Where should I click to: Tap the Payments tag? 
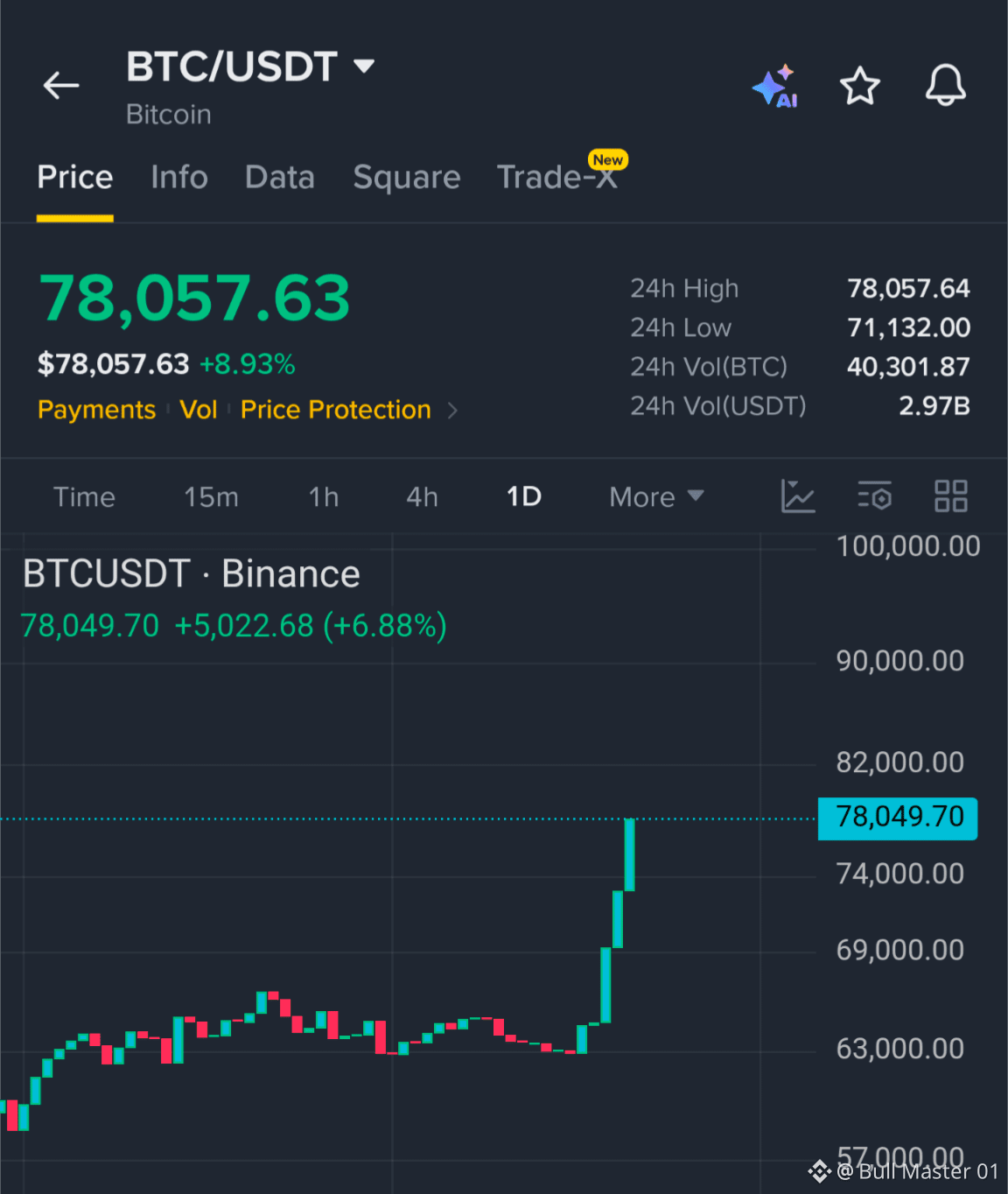[96, 410]
